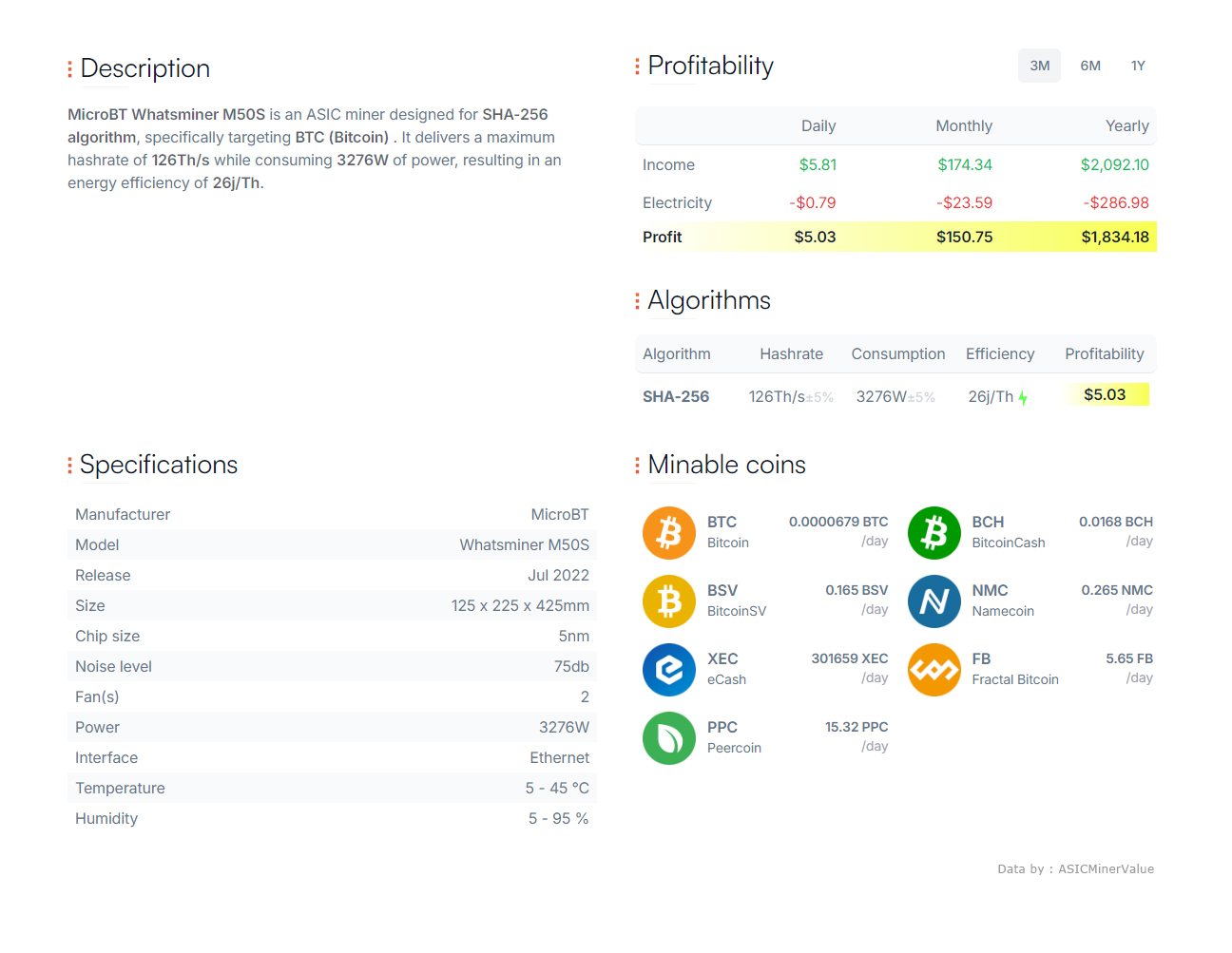Click the green efficiency lightning bolt icon

click(1023, 398)
